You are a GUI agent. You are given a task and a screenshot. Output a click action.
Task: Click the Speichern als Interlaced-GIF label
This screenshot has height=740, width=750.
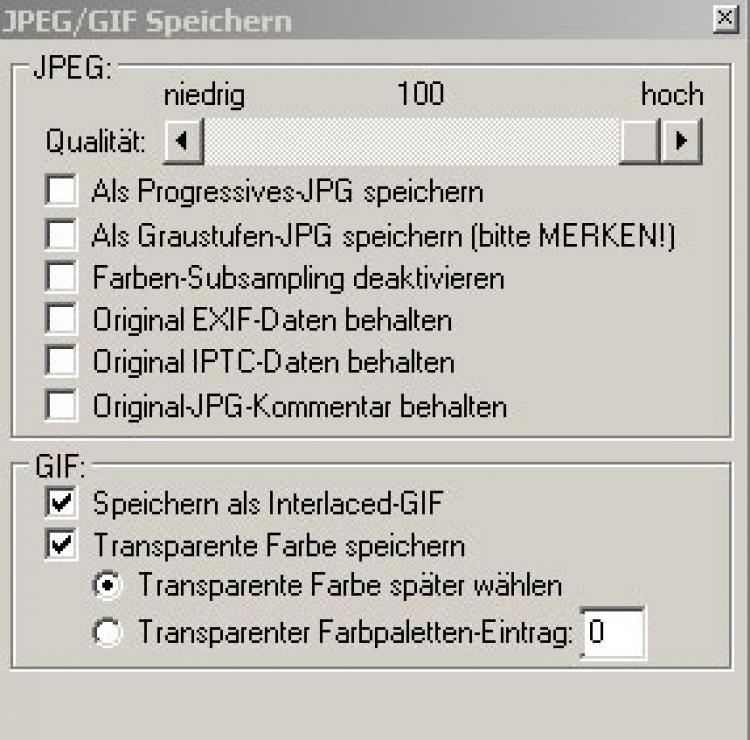(268, 503)
